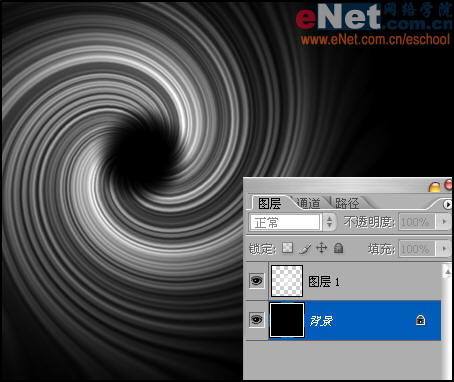Click the 图层 1 transparent thumbnail
This screenshot has height=382, width=454.
tap(287, 281)
